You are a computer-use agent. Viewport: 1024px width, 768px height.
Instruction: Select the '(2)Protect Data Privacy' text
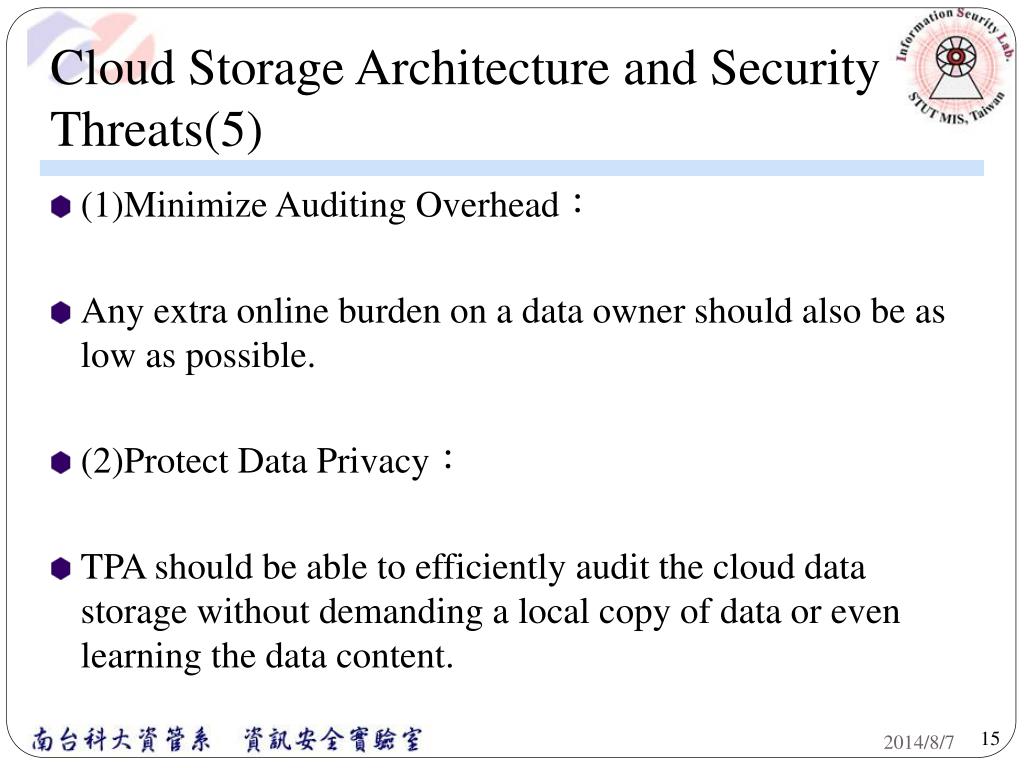click(x=255, y=461)
